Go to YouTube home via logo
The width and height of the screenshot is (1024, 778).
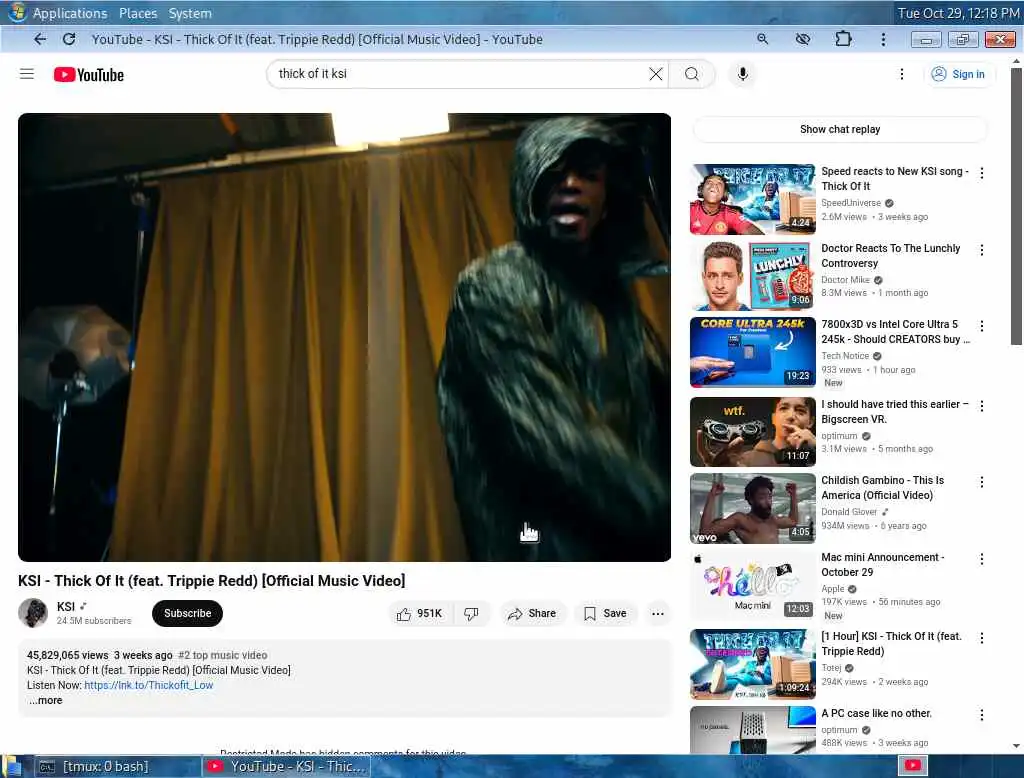pos(89,74)
